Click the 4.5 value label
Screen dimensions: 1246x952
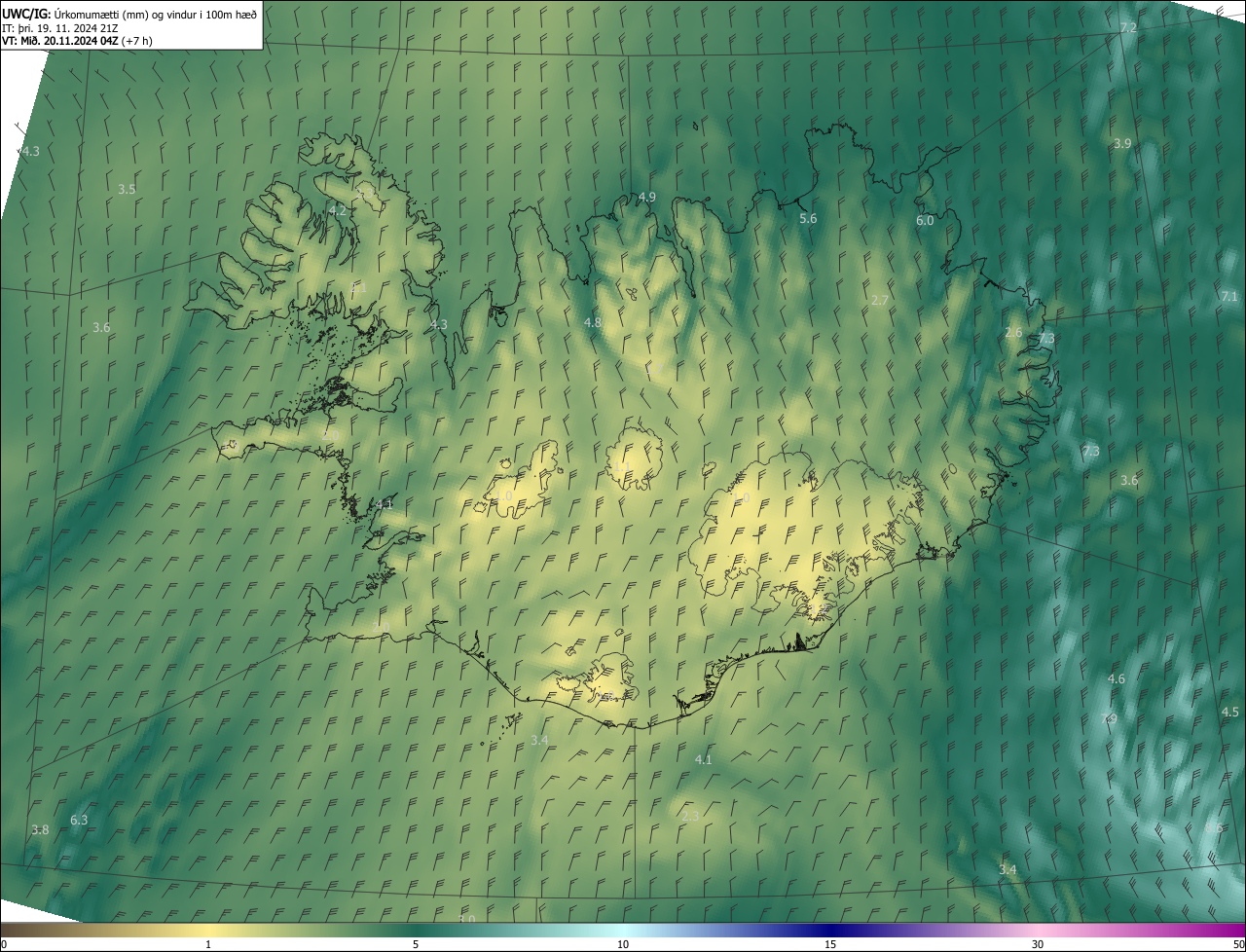[x=1230, y=713]
